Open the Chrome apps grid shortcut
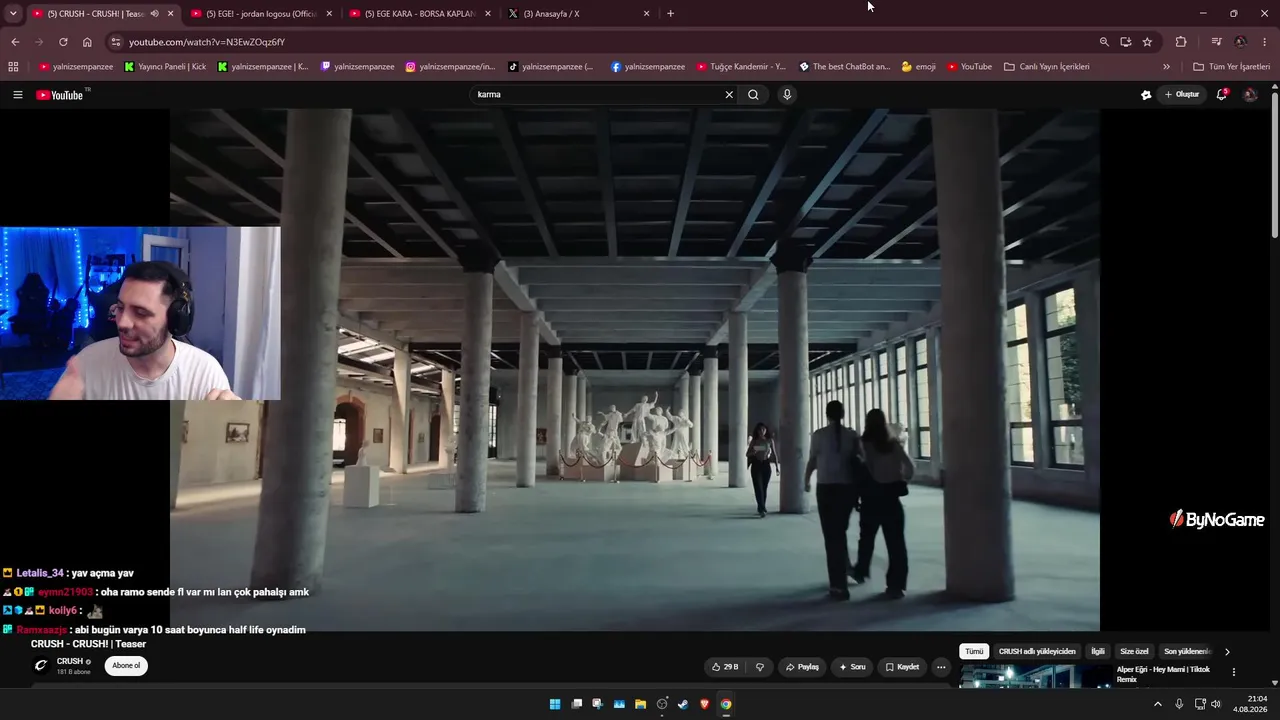Image resolution: width=1280 pixels, height=720 pixels. pos(13,67)
